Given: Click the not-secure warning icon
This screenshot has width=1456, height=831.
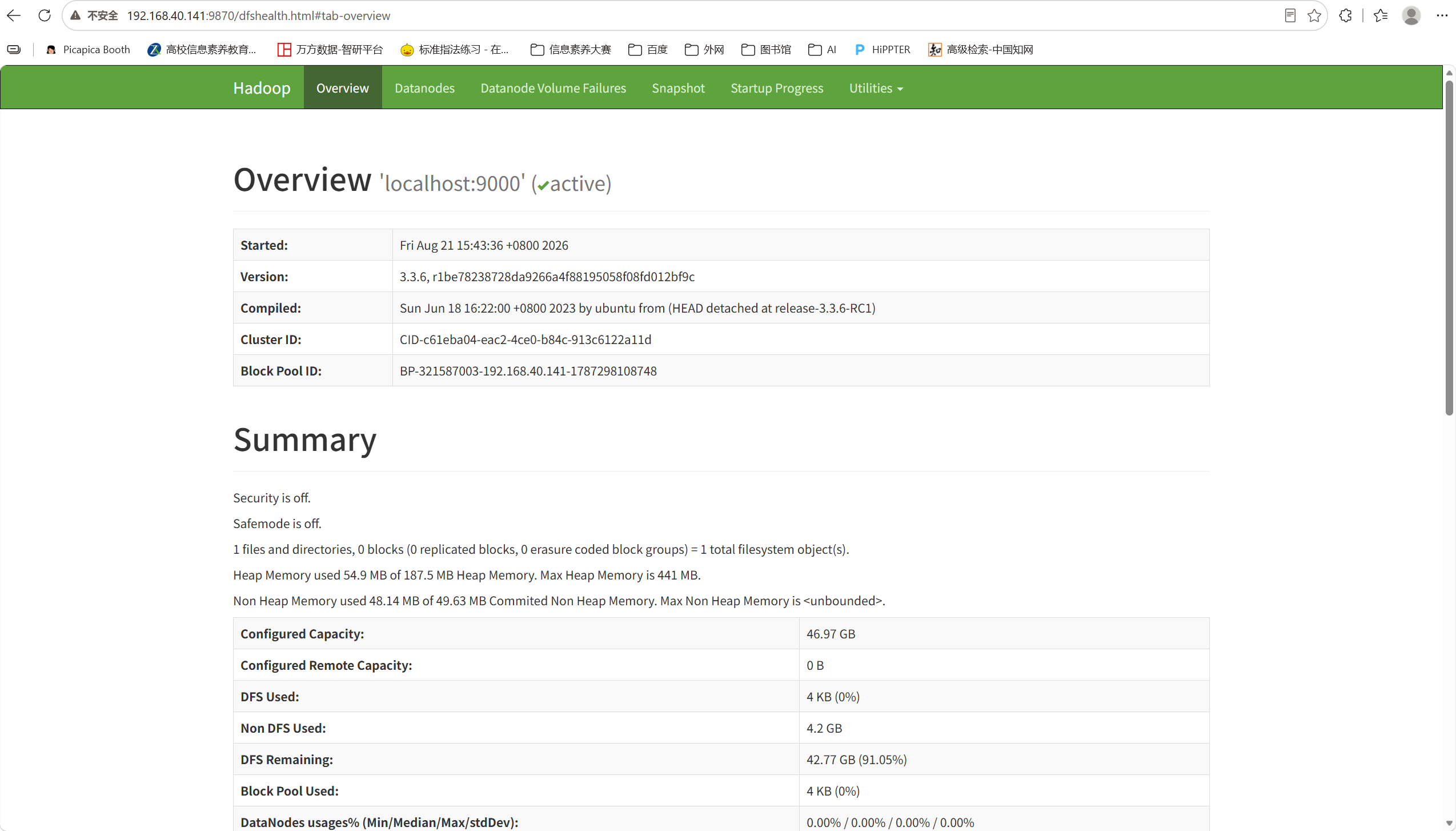Looking at the screenshot, I should tap(75, 15).
